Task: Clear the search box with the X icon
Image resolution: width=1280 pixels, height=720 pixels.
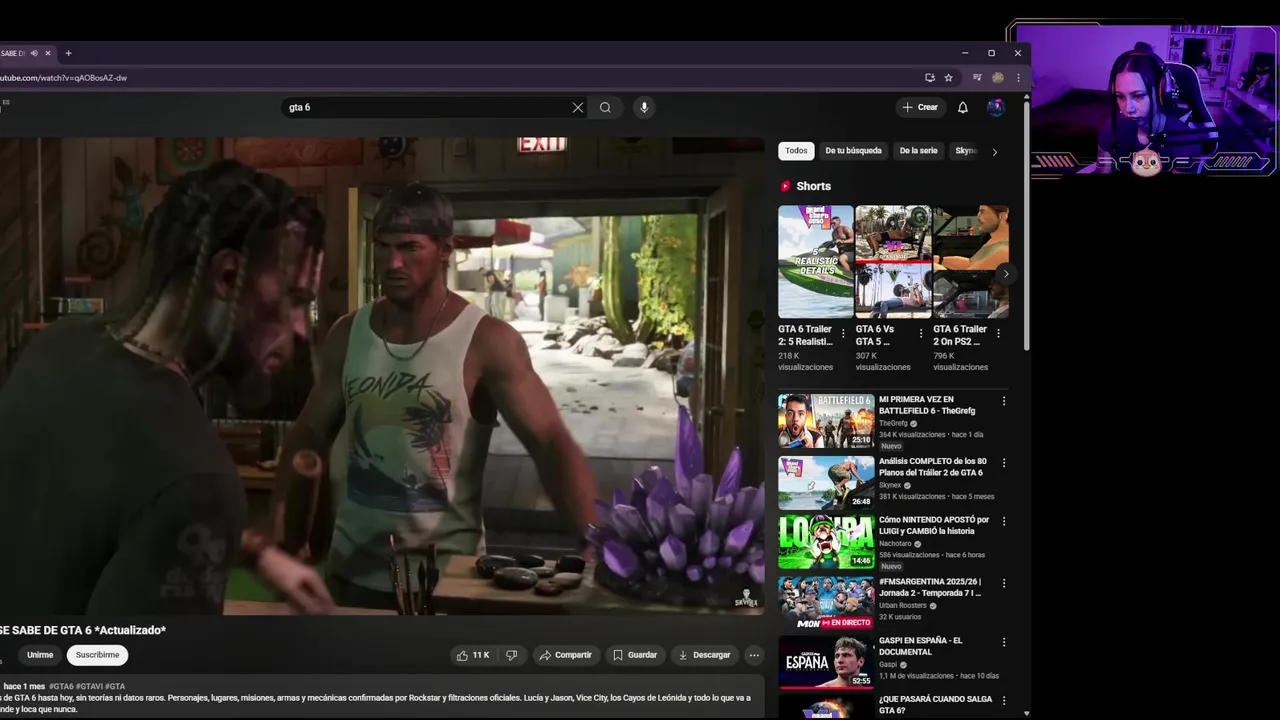Action: coord(577,107)
